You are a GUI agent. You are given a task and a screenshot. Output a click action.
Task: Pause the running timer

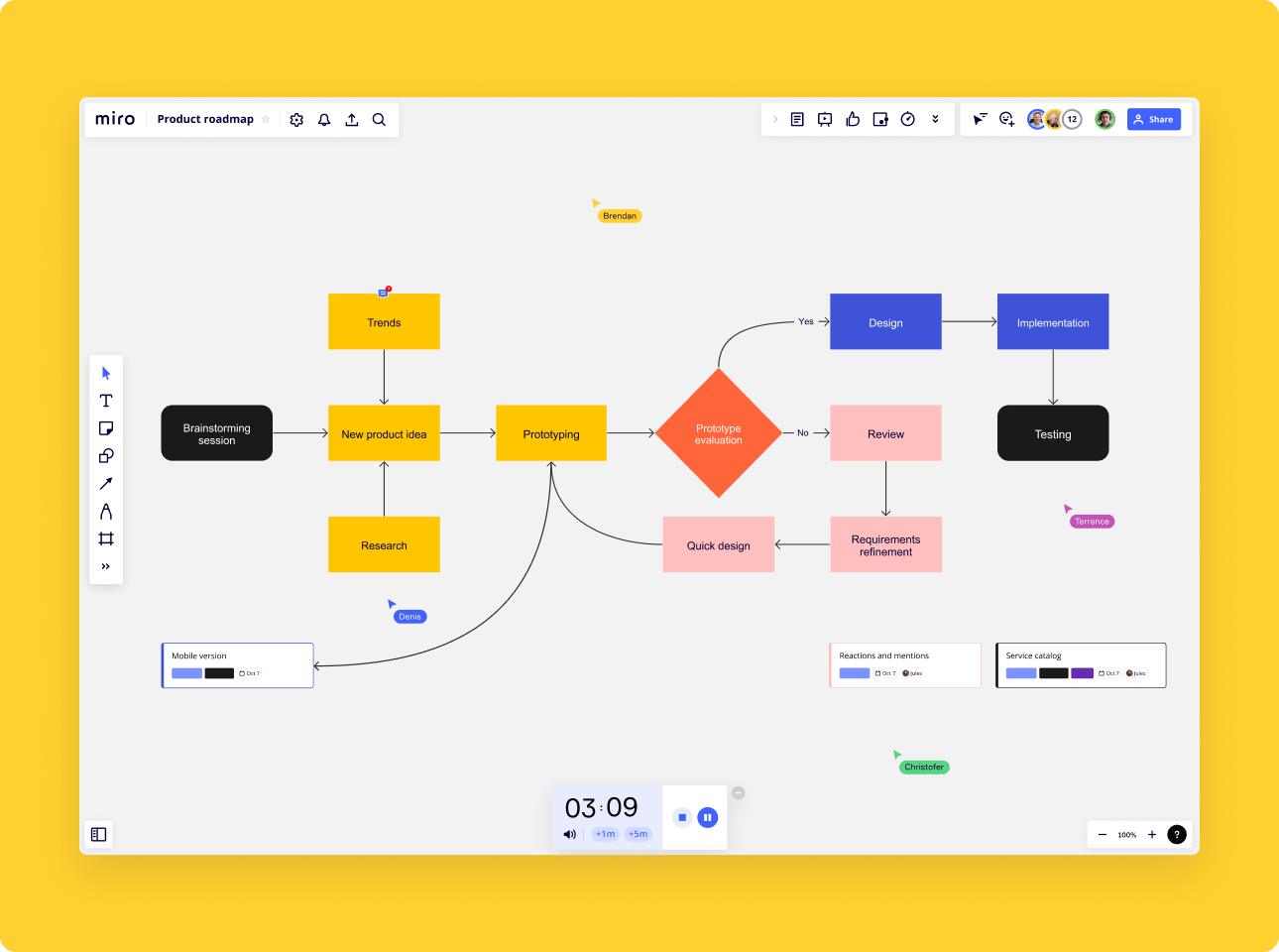coord(707,816)
